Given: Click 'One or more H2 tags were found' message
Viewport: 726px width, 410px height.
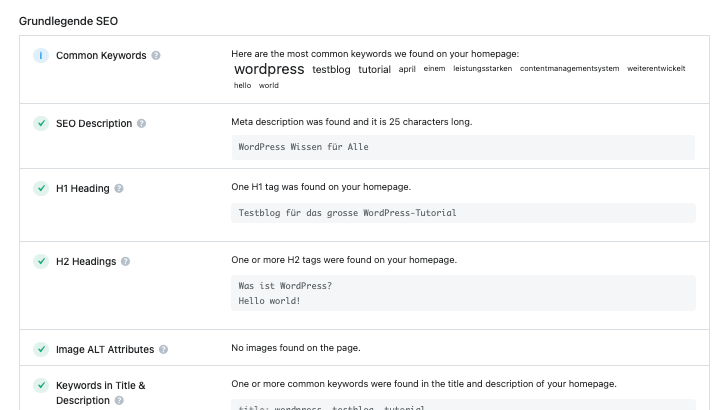Looking at the screenshot, I should point(344,260).
